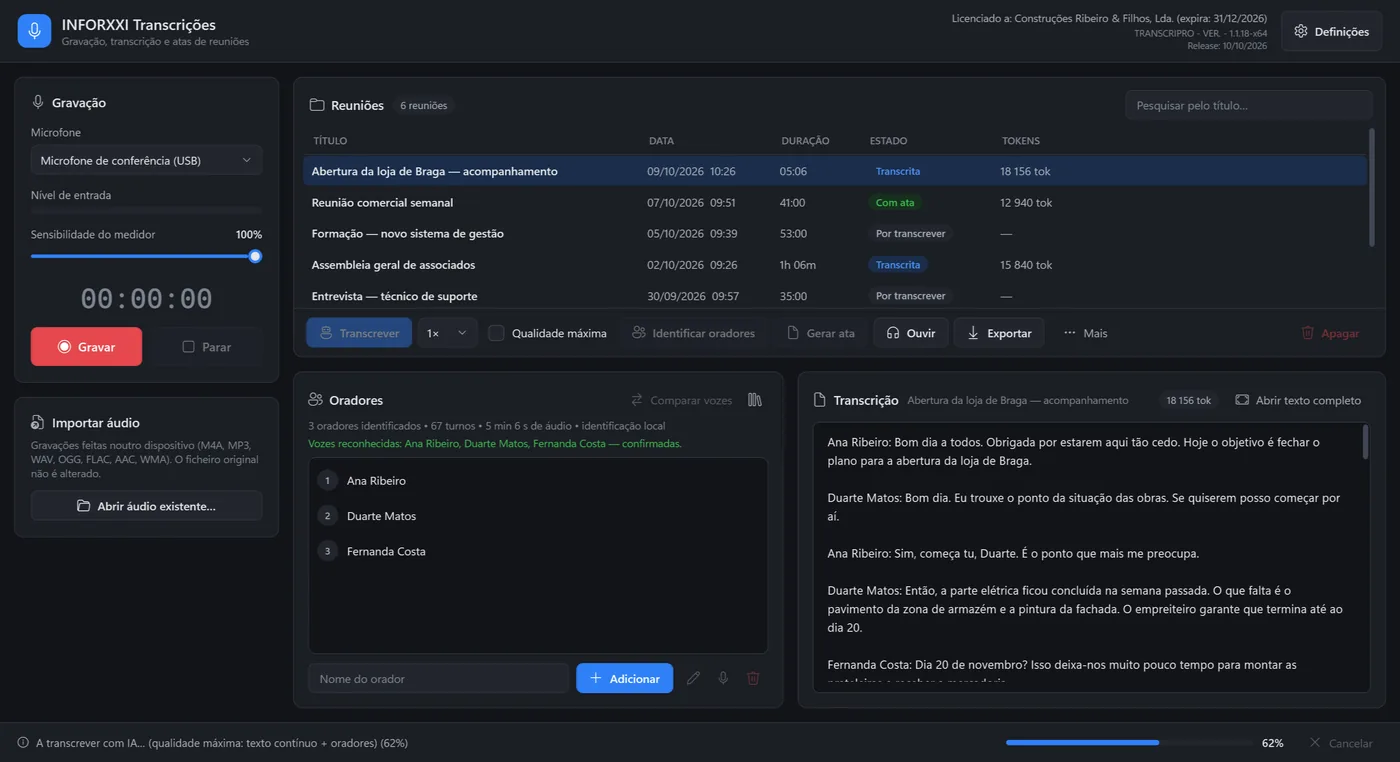Add a speaker with Adicionar button

[x=624, y=678]
